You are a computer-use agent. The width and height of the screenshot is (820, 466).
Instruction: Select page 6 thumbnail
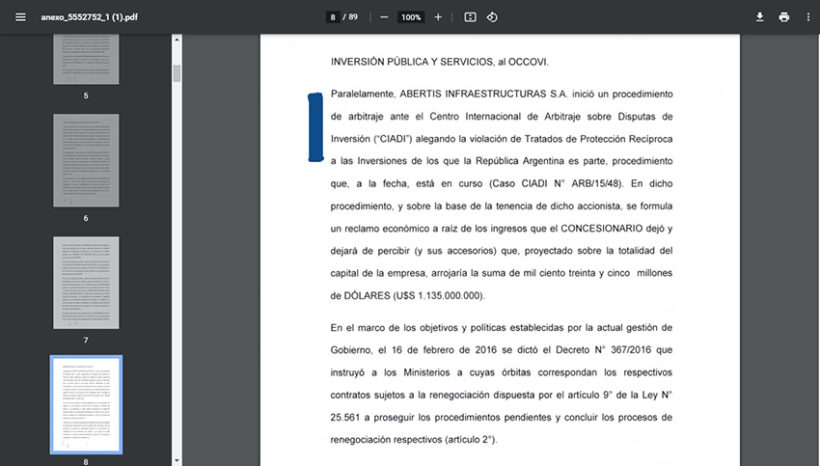point(86,160)
